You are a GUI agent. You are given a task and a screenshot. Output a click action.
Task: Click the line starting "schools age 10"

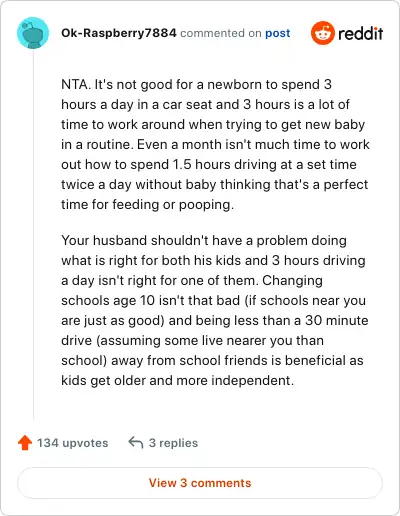pyautogui.click(x=214, y=300)
